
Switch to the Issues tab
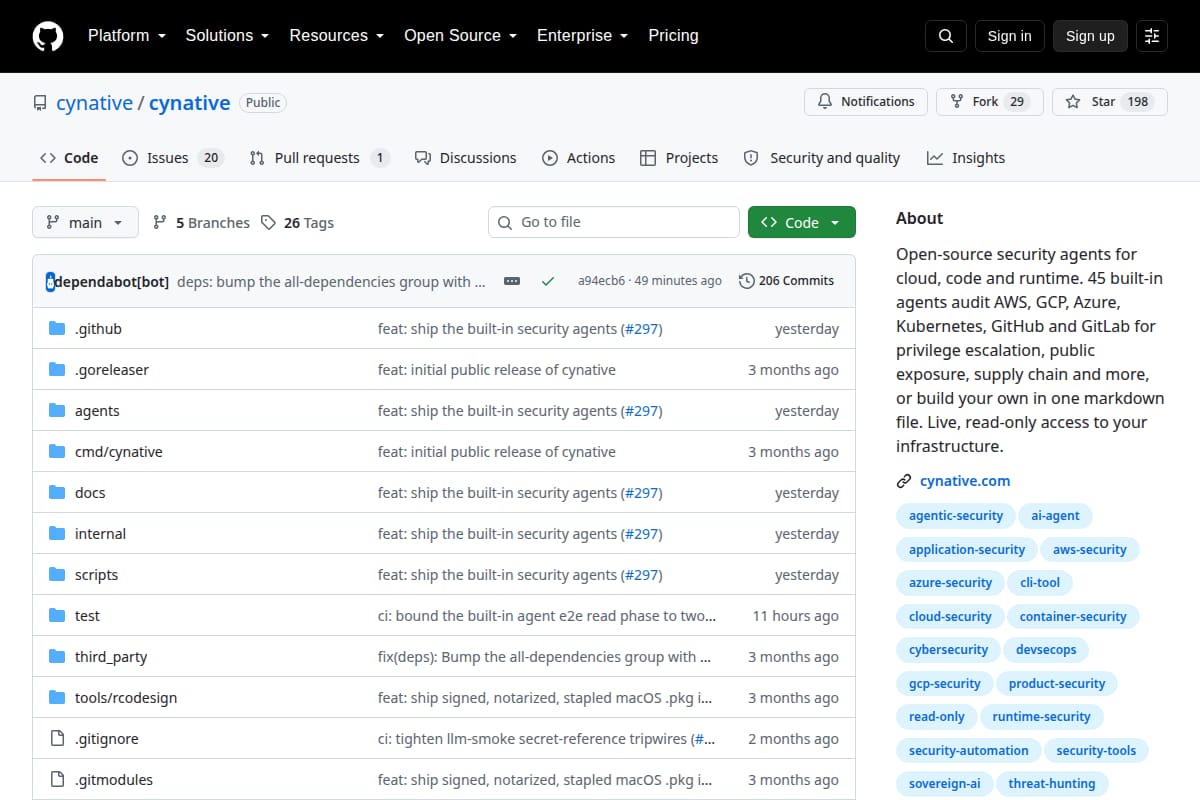172,158
